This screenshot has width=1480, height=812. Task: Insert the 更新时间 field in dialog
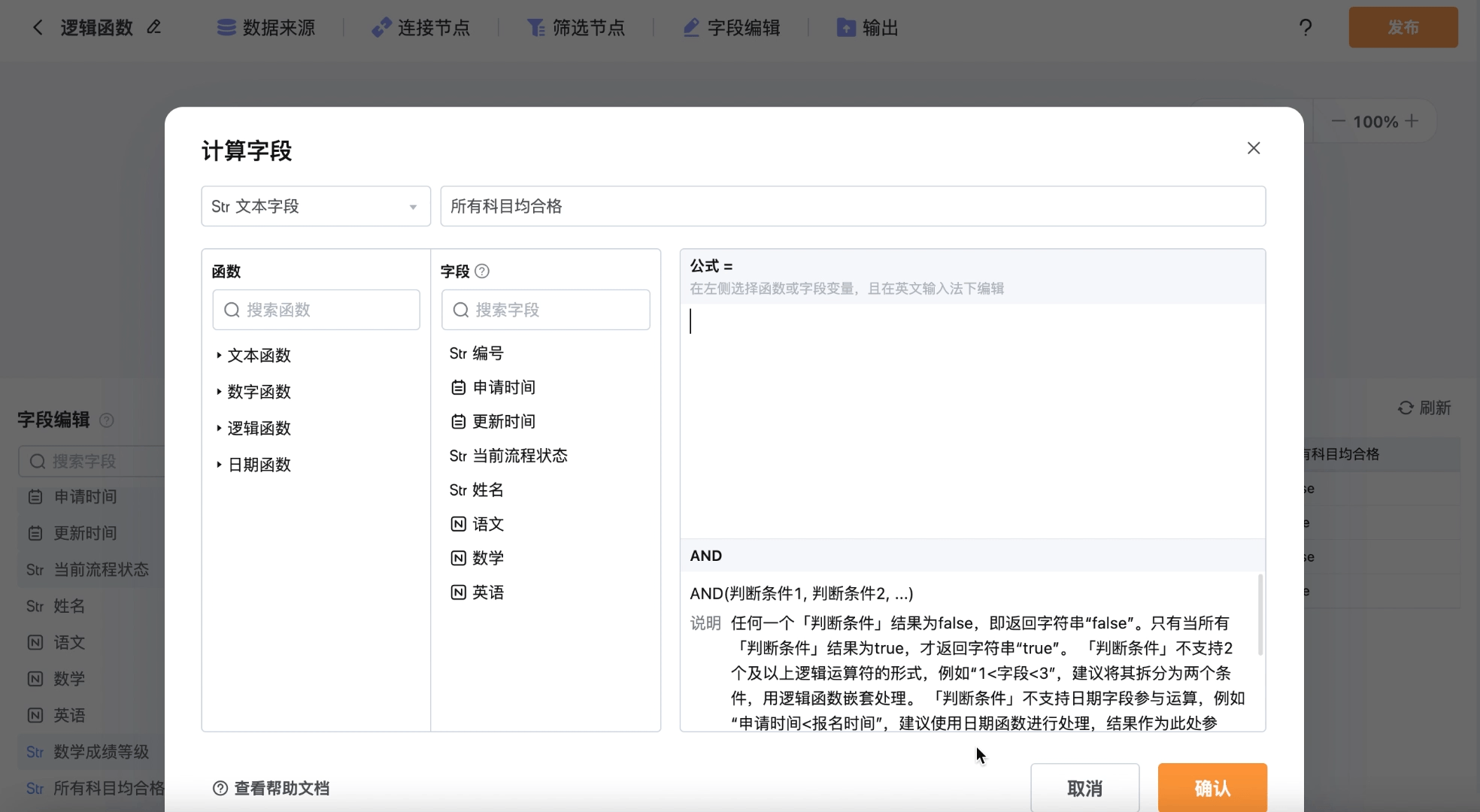coord(493,422)
